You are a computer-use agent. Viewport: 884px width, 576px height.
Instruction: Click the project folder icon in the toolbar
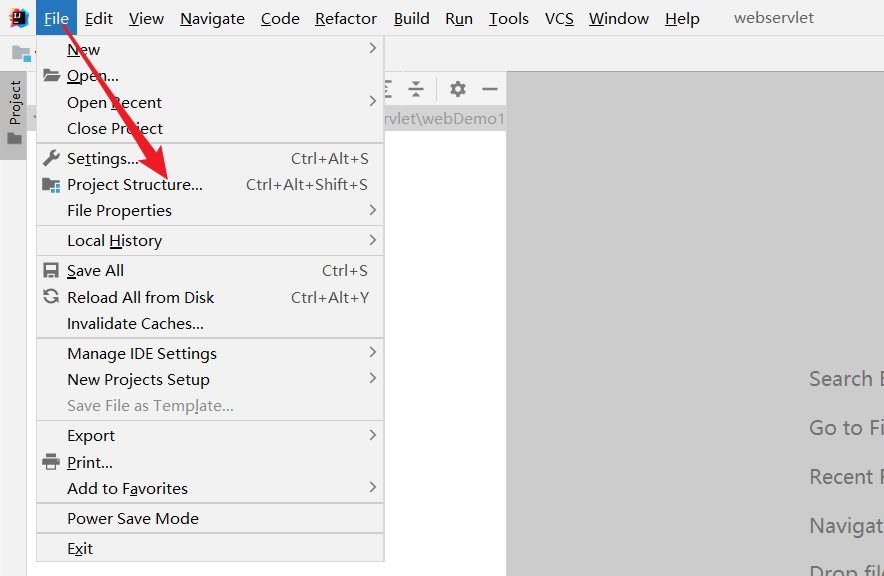pyautogui.click(x=21, y=54)
